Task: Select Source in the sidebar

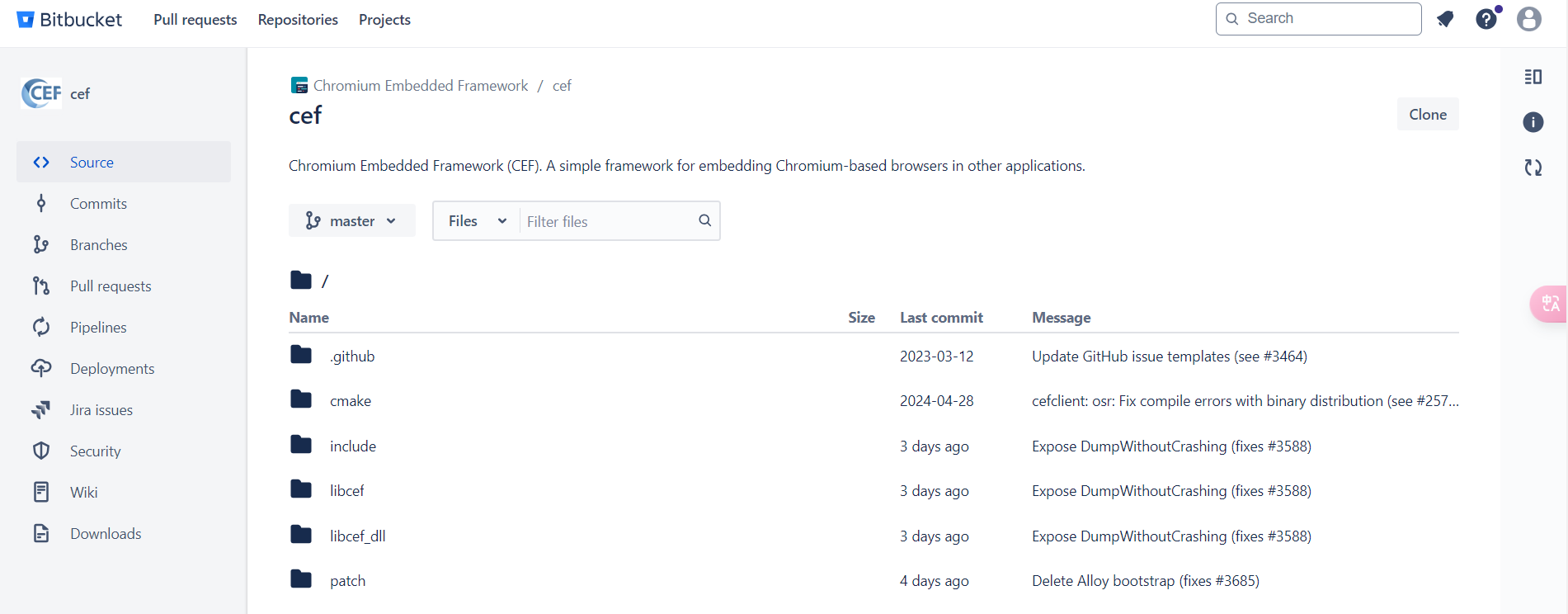Action: pos(124,162)
